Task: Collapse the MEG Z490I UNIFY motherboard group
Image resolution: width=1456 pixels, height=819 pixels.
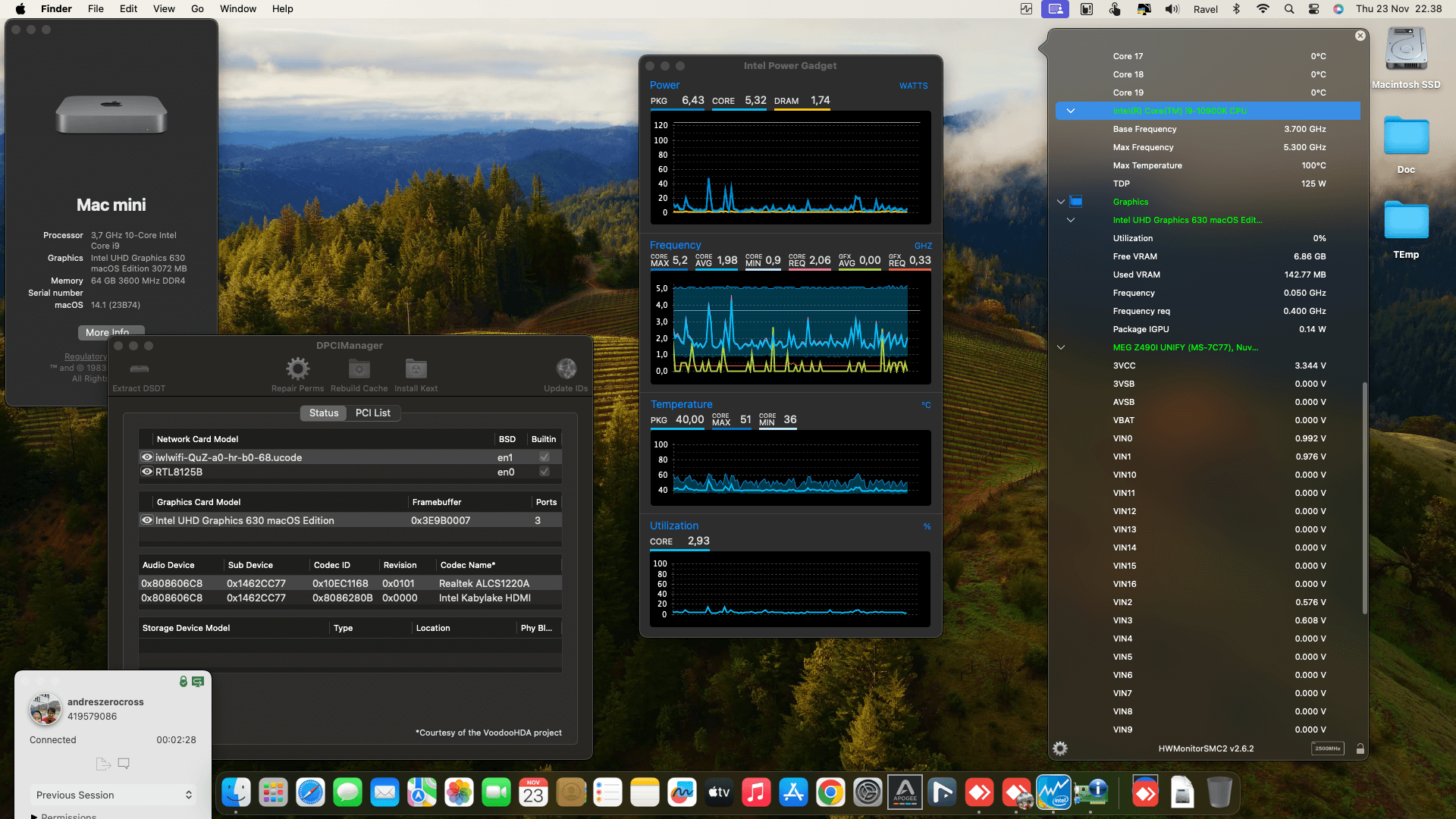Action: [1061, 347]
